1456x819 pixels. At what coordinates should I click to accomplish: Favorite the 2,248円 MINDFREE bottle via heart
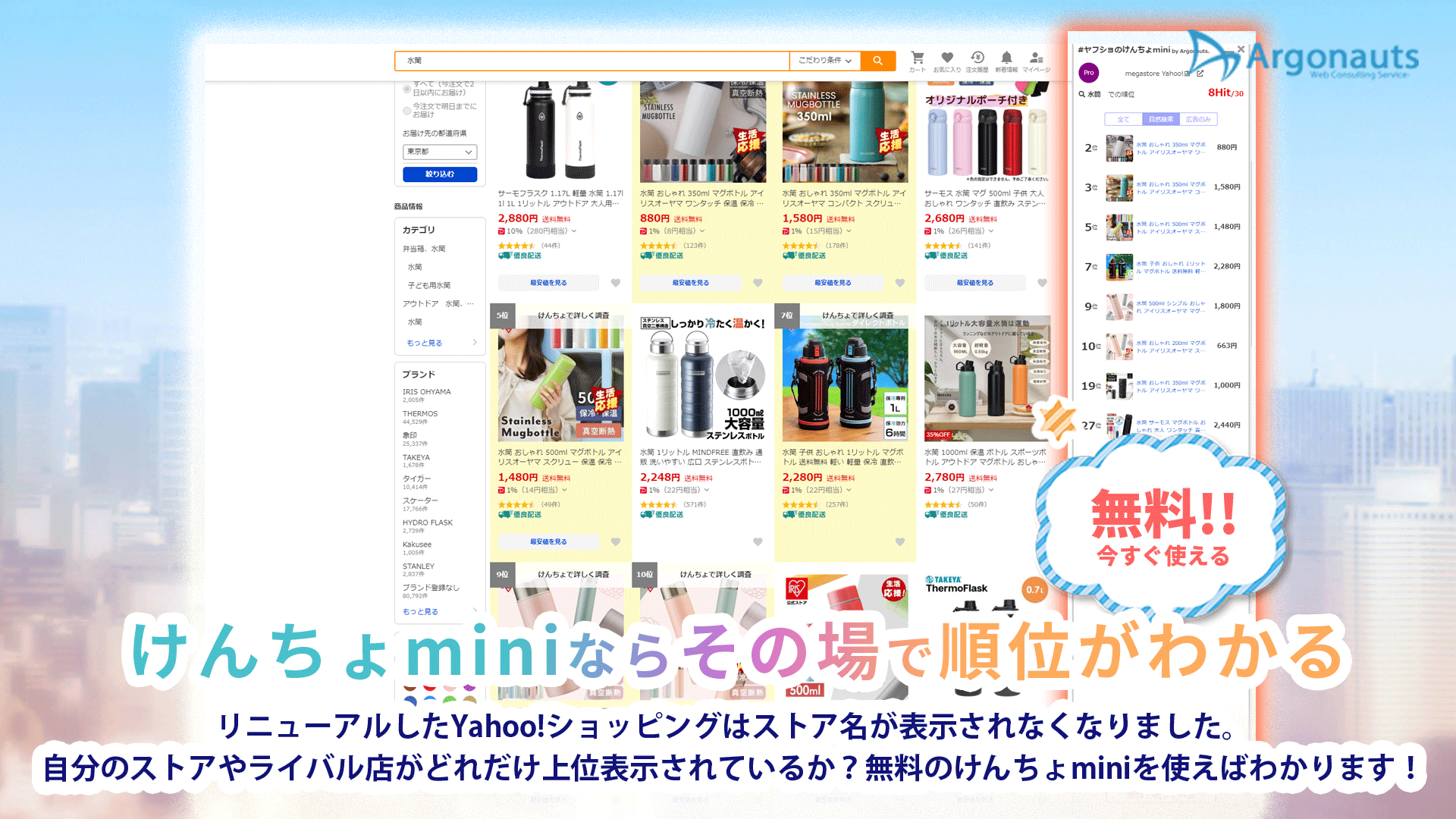pyautogui.click(x=758, y=541)
